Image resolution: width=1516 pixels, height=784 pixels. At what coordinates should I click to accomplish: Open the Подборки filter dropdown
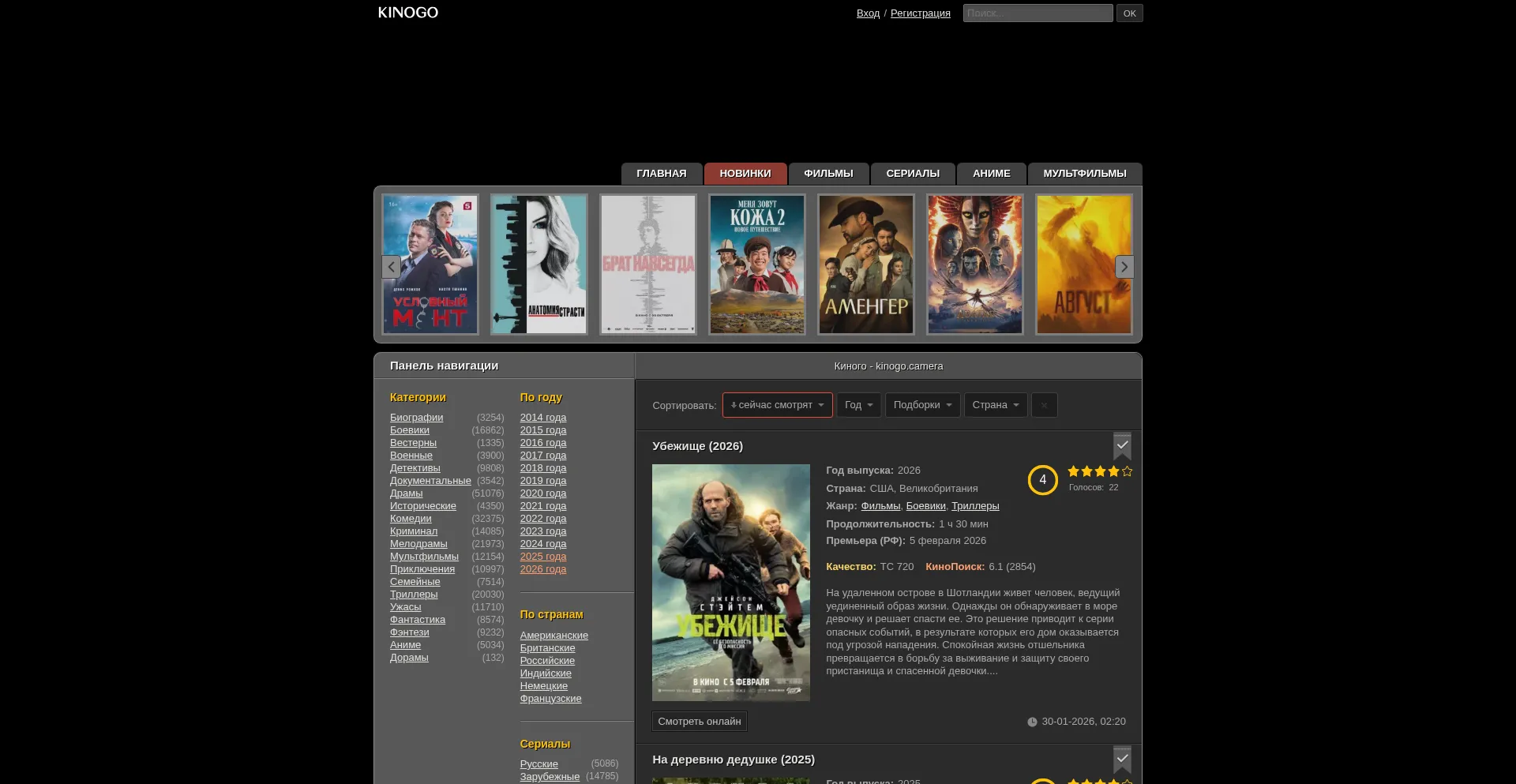pyautogui.click(x=922, y=405)
